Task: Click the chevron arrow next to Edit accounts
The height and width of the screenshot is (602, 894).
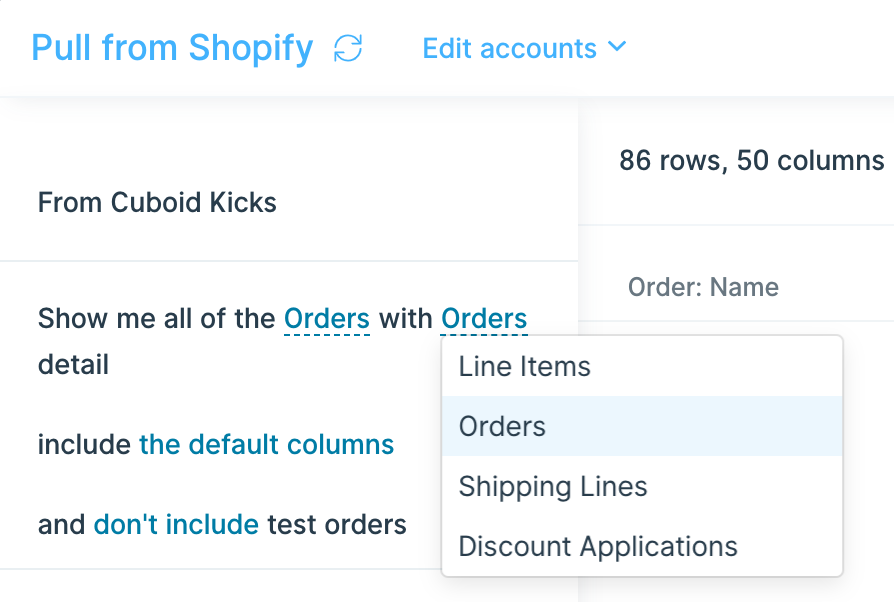Action: 617,47
